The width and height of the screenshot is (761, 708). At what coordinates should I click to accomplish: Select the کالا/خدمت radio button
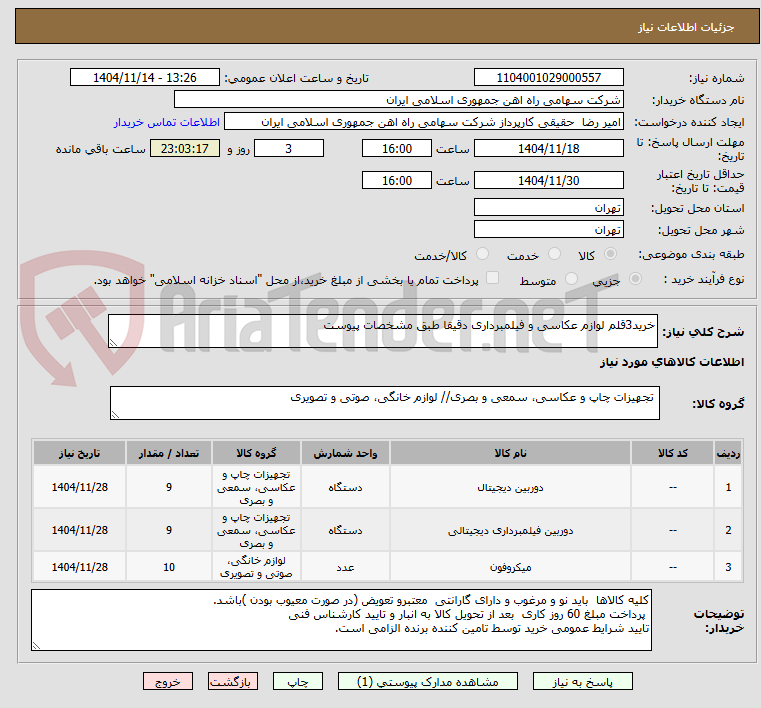pyautogui.click(x=482, y=254)
